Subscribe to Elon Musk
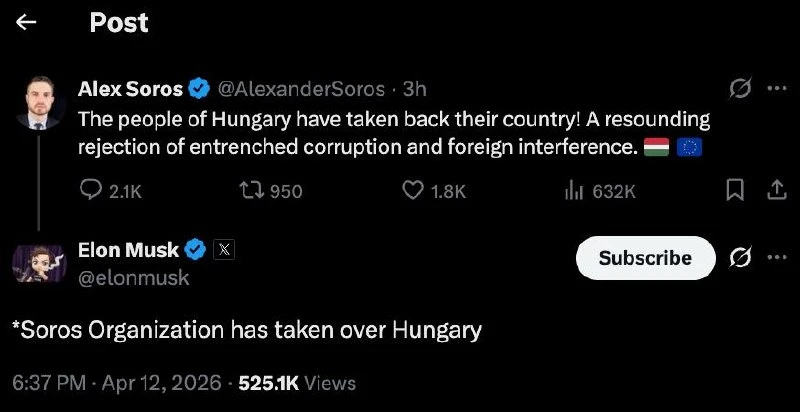800x412 pixels. pos(645,258)
